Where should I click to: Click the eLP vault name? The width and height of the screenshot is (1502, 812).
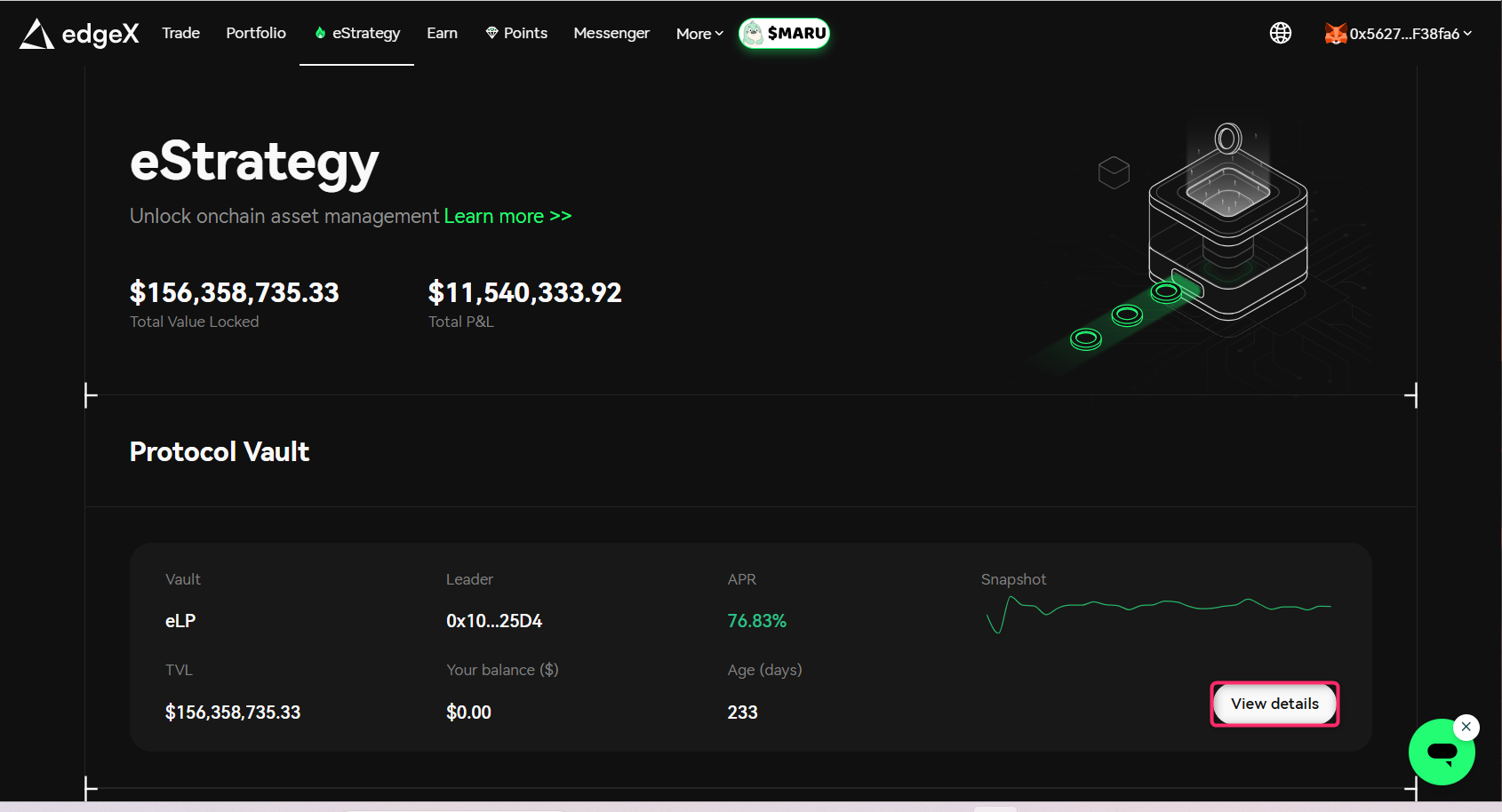point(180,621)
